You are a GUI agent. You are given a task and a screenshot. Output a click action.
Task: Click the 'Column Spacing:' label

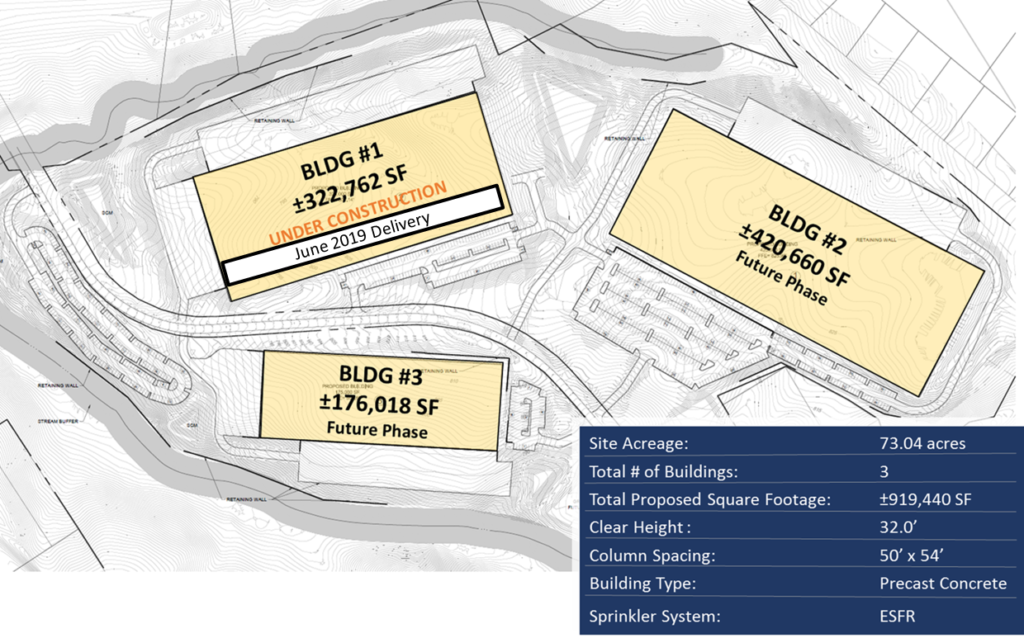(x=652, y=556)
